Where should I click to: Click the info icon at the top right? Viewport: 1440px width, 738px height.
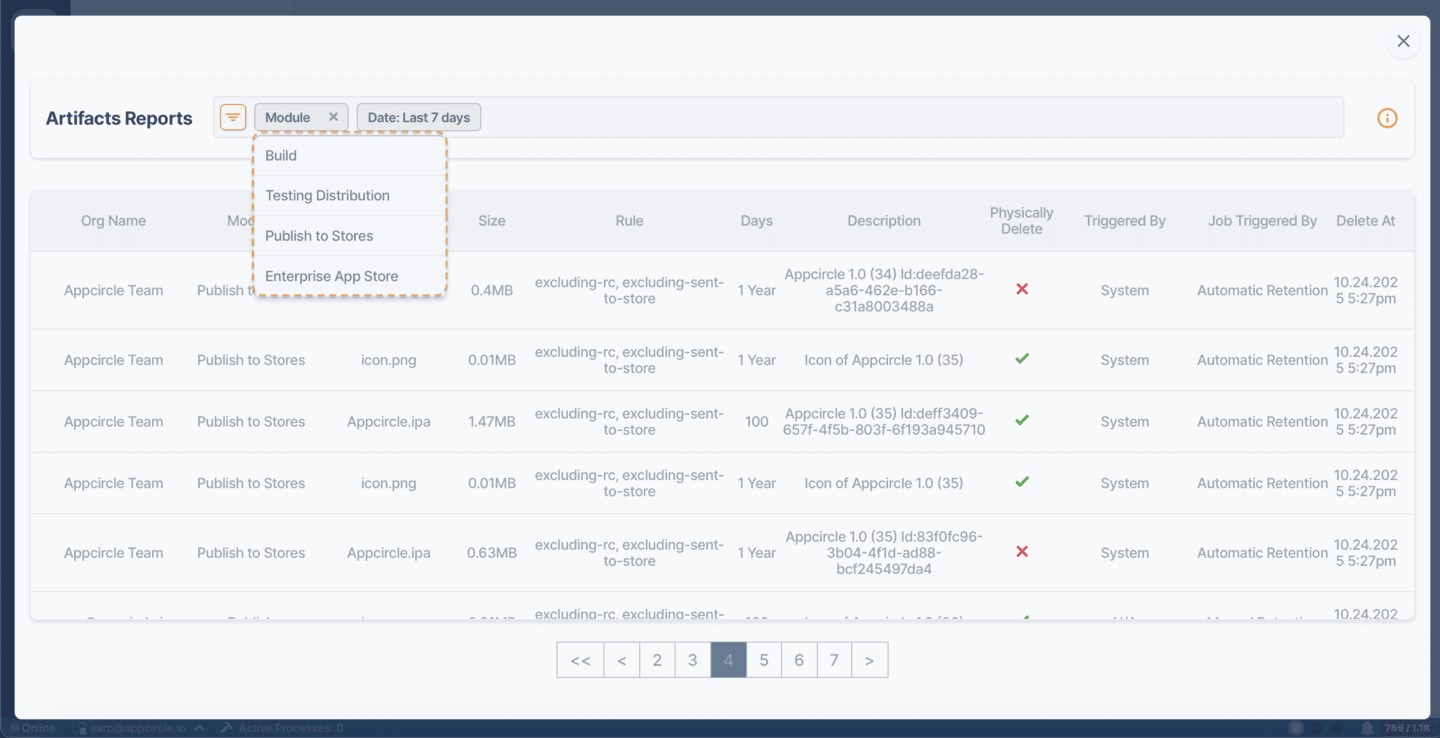[x=1387, y=117]
